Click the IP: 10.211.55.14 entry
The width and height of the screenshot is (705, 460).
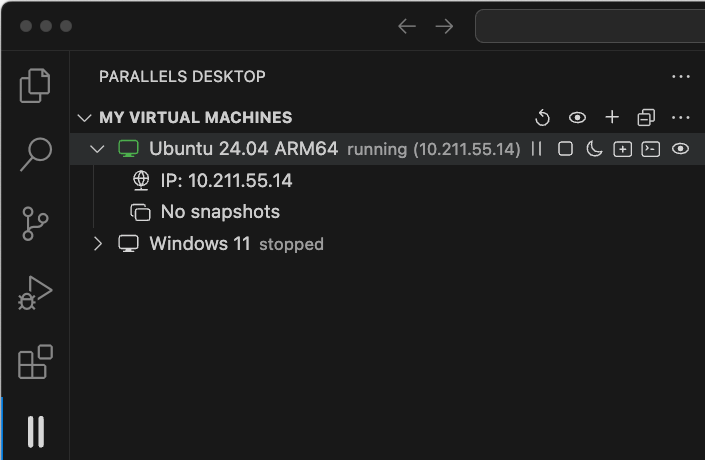pyautogui.click(x=226, y=181)
